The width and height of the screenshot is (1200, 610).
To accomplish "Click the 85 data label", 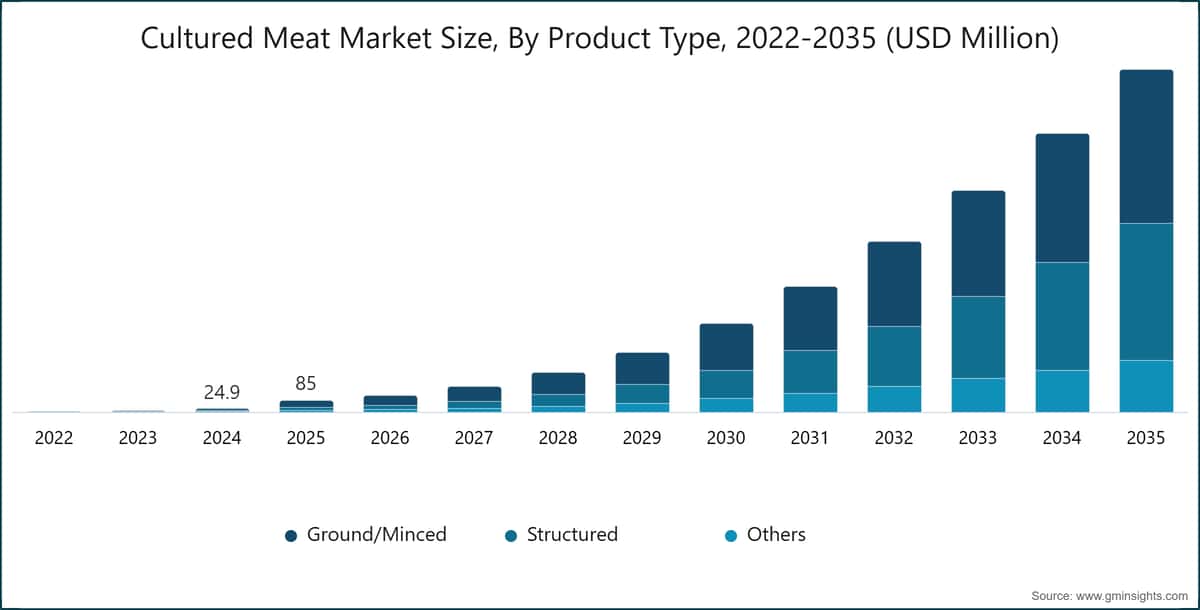I will tap(306, 384).
